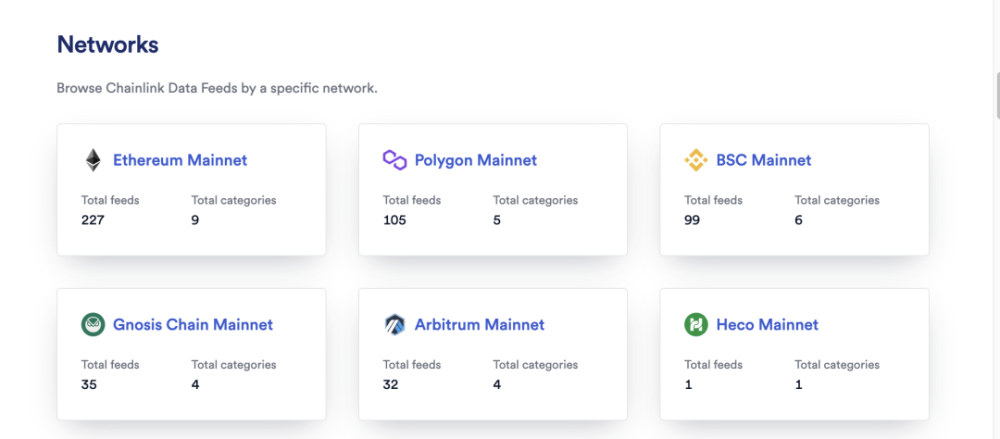The image size is (1000, 439).
Task: Click BSC's total categories value 6
Action: [799, 220]
